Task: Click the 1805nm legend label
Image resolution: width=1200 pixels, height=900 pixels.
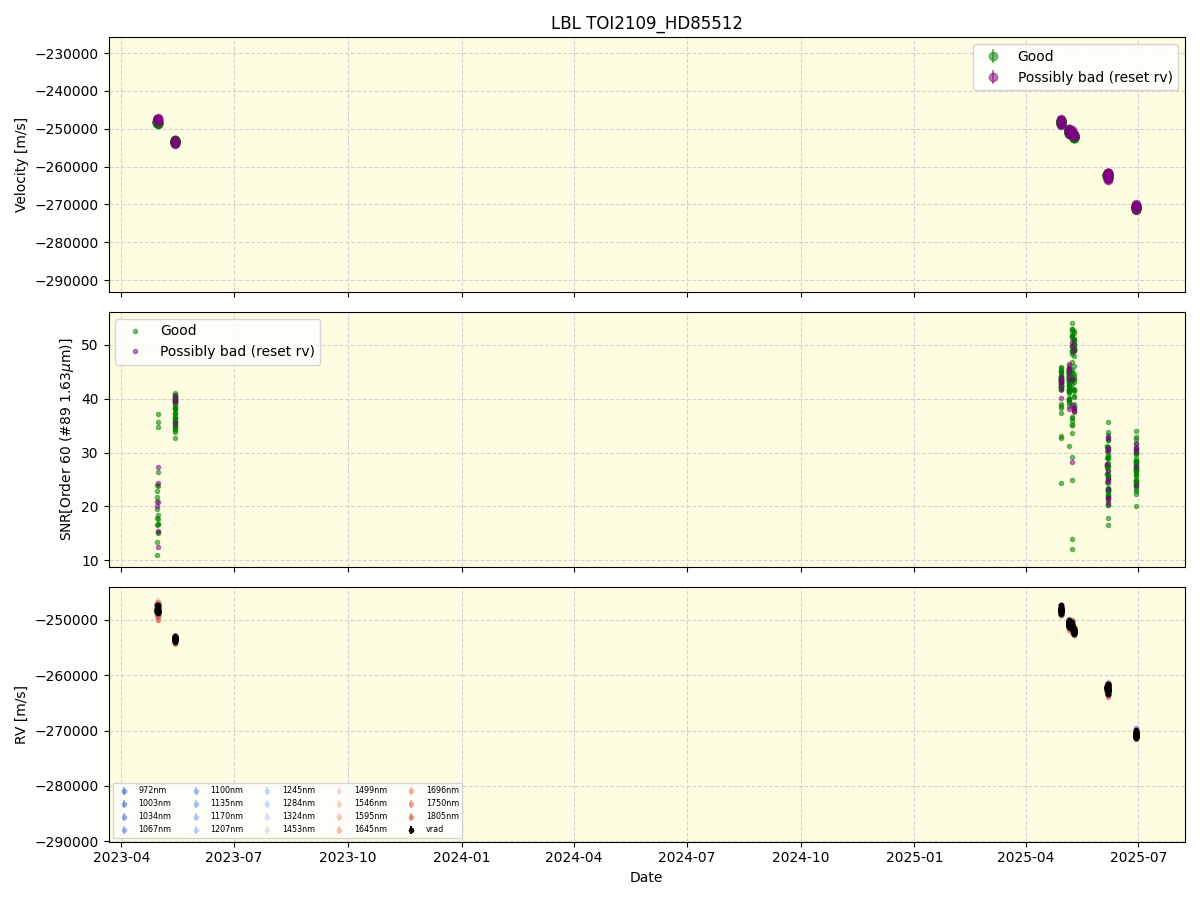Action: [442, 816]
